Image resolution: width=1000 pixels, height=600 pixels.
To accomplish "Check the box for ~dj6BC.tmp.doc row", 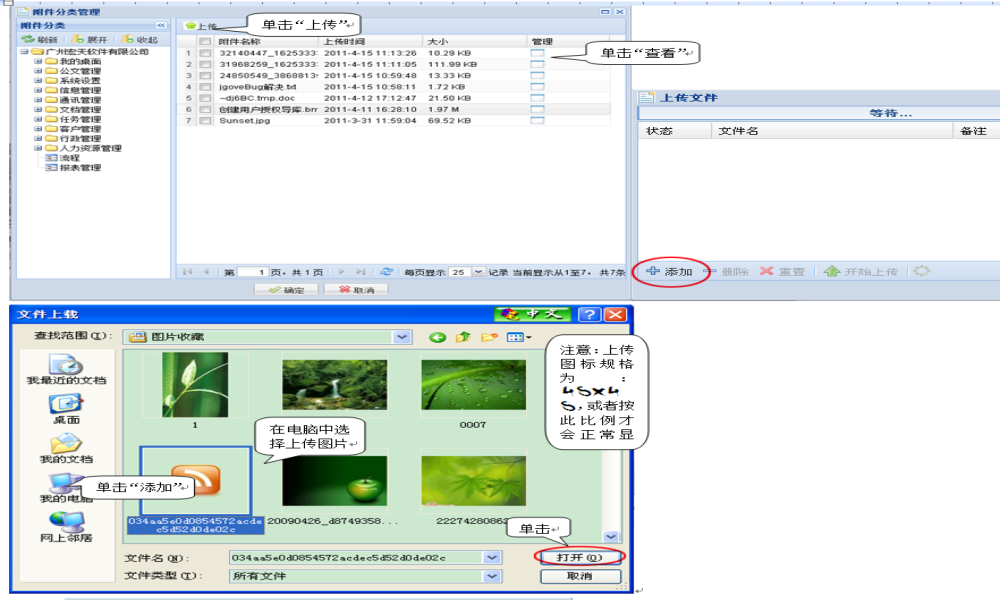I will coord(205,98).
